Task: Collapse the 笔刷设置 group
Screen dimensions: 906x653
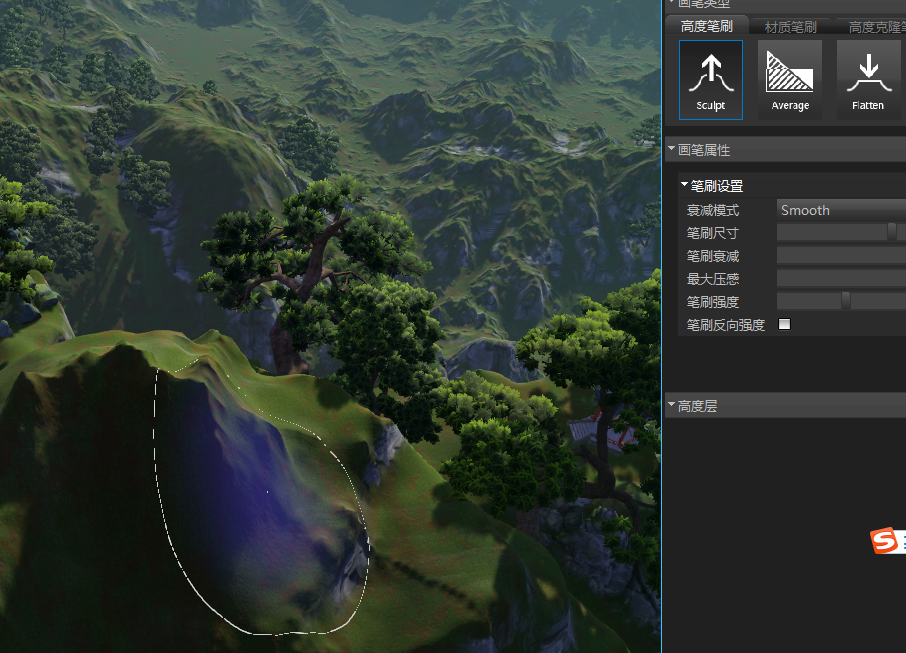Action: (684, 186)
